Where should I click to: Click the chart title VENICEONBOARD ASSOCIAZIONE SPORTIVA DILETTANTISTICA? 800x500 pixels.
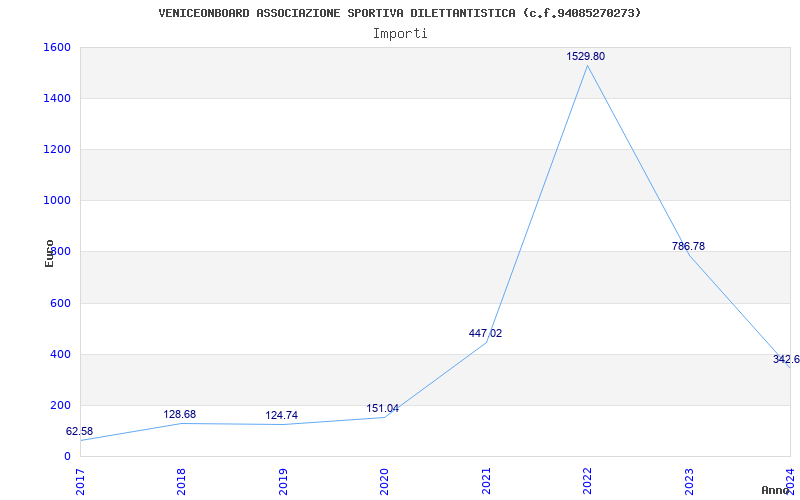[399, 13]
